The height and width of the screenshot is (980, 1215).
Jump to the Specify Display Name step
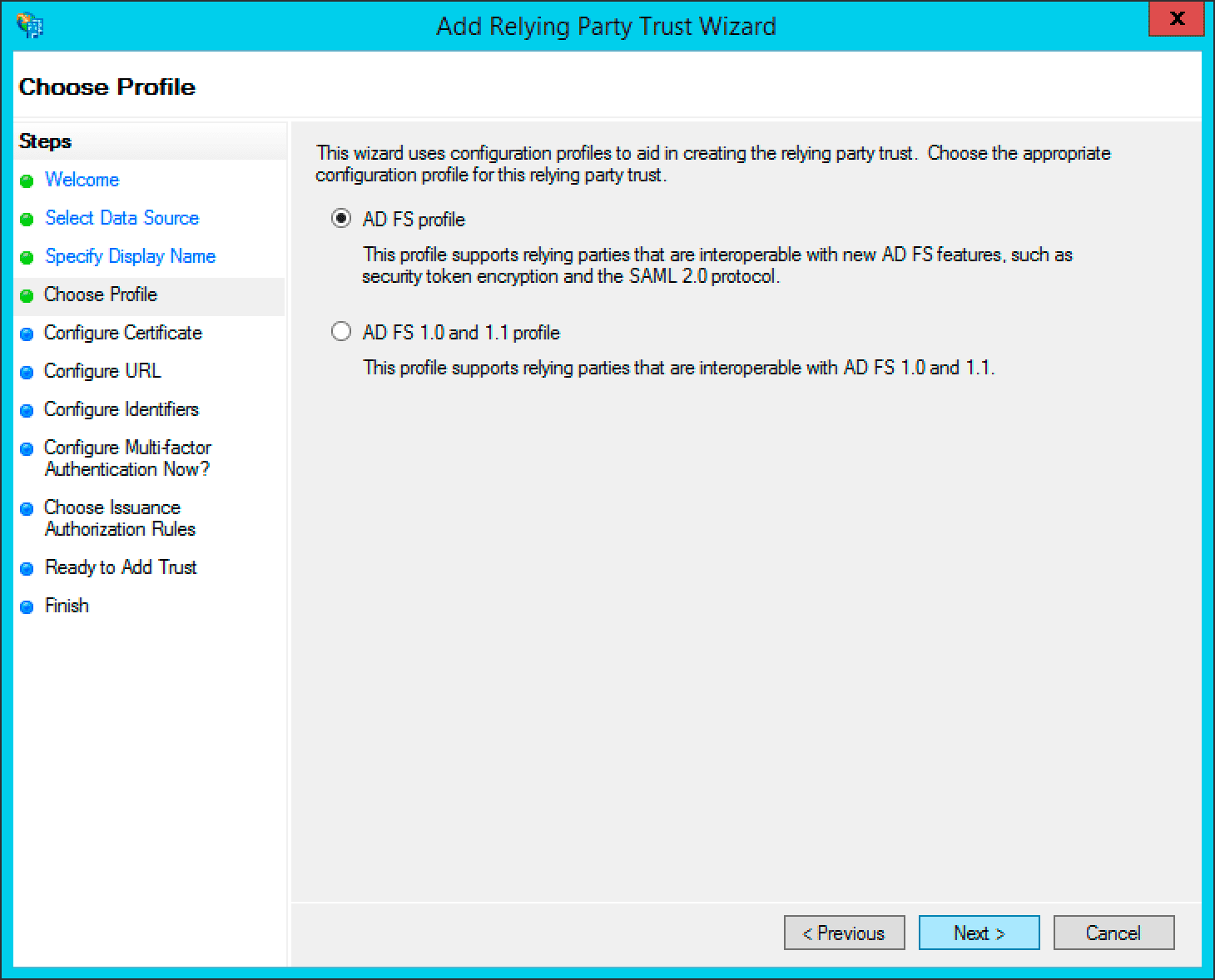coord(130,256)
